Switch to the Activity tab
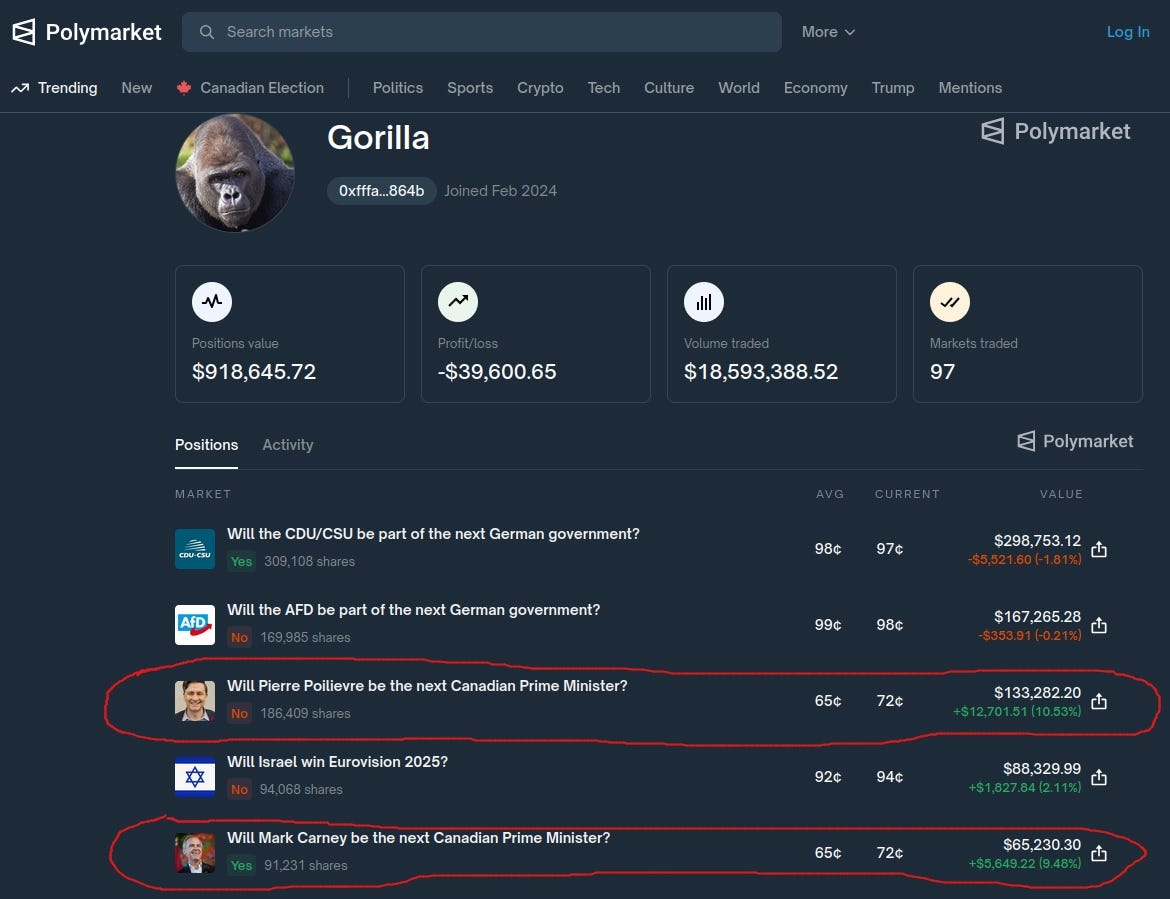The image size is (1170, 899). pyautogui.click(x=288, y=445)
